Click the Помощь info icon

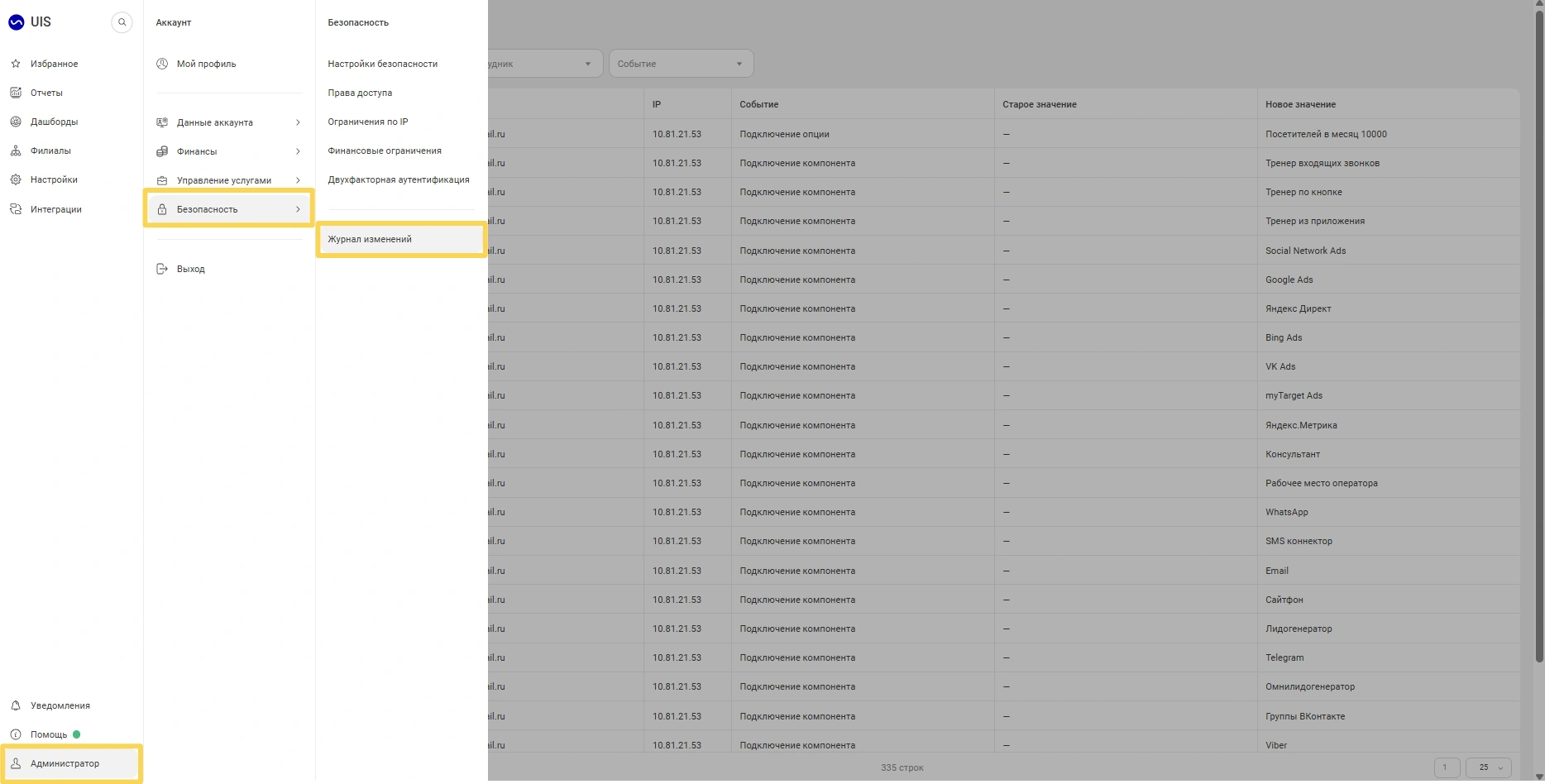[x=16, y=734]
